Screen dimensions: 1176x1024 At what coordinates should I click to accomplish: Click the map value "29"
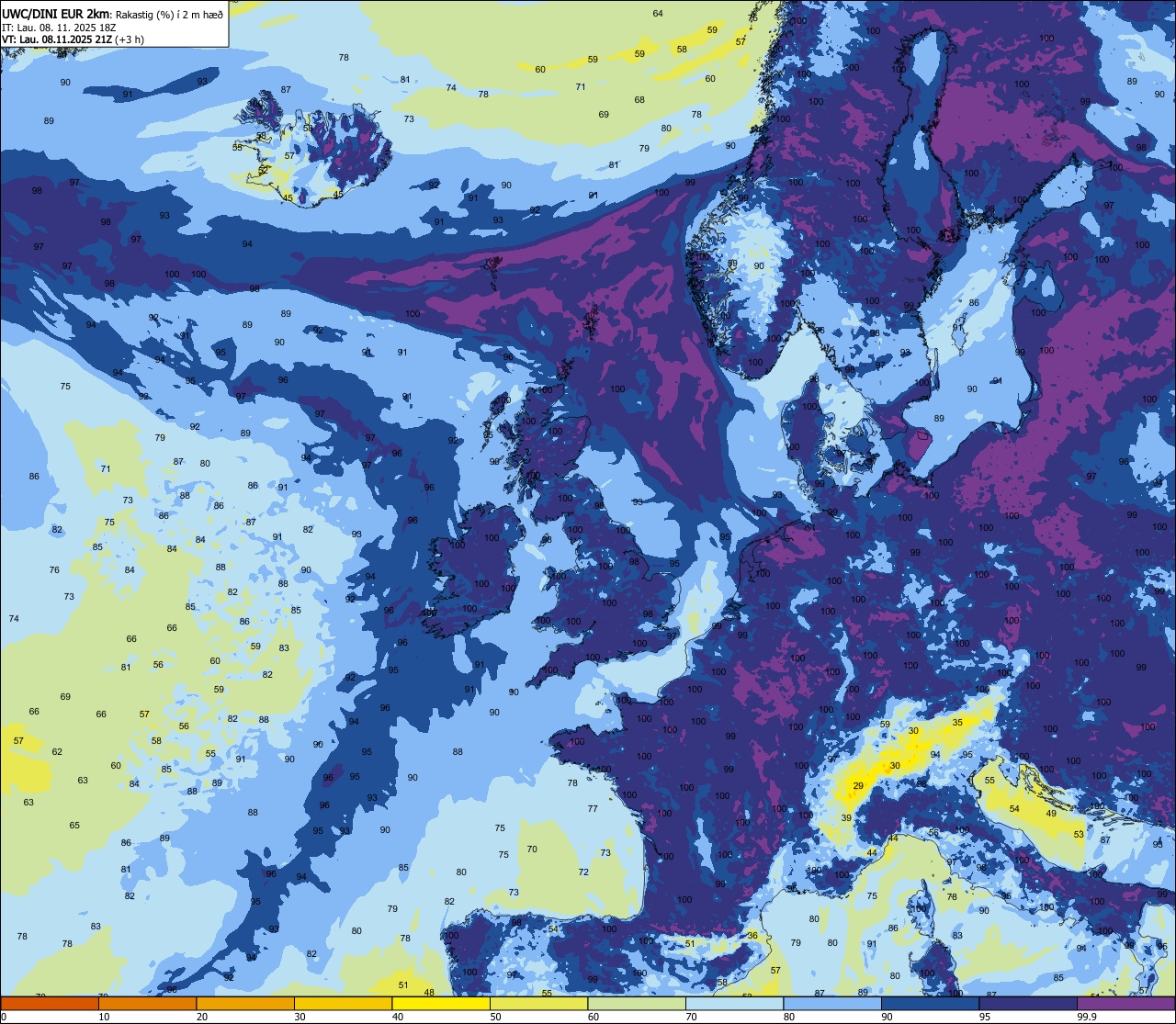pyautogui.click(x=858, y=785)
